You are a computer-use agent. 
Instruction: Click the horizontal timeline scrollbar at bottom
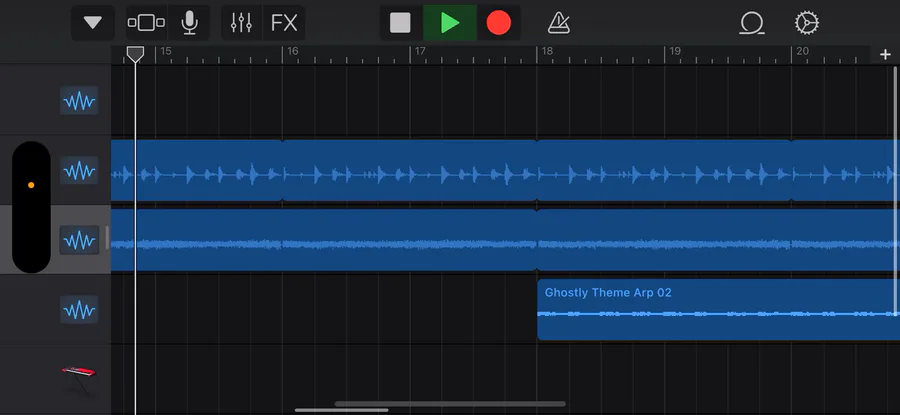pyautogui.click(x=450, y=404)
